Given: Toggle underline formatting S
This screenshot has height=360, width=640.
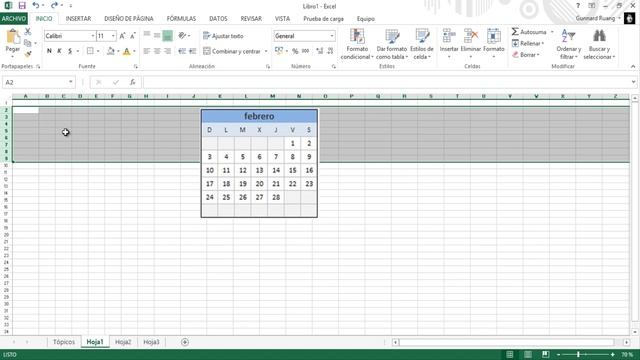Looking at the screenshot, I should point(70,51).
